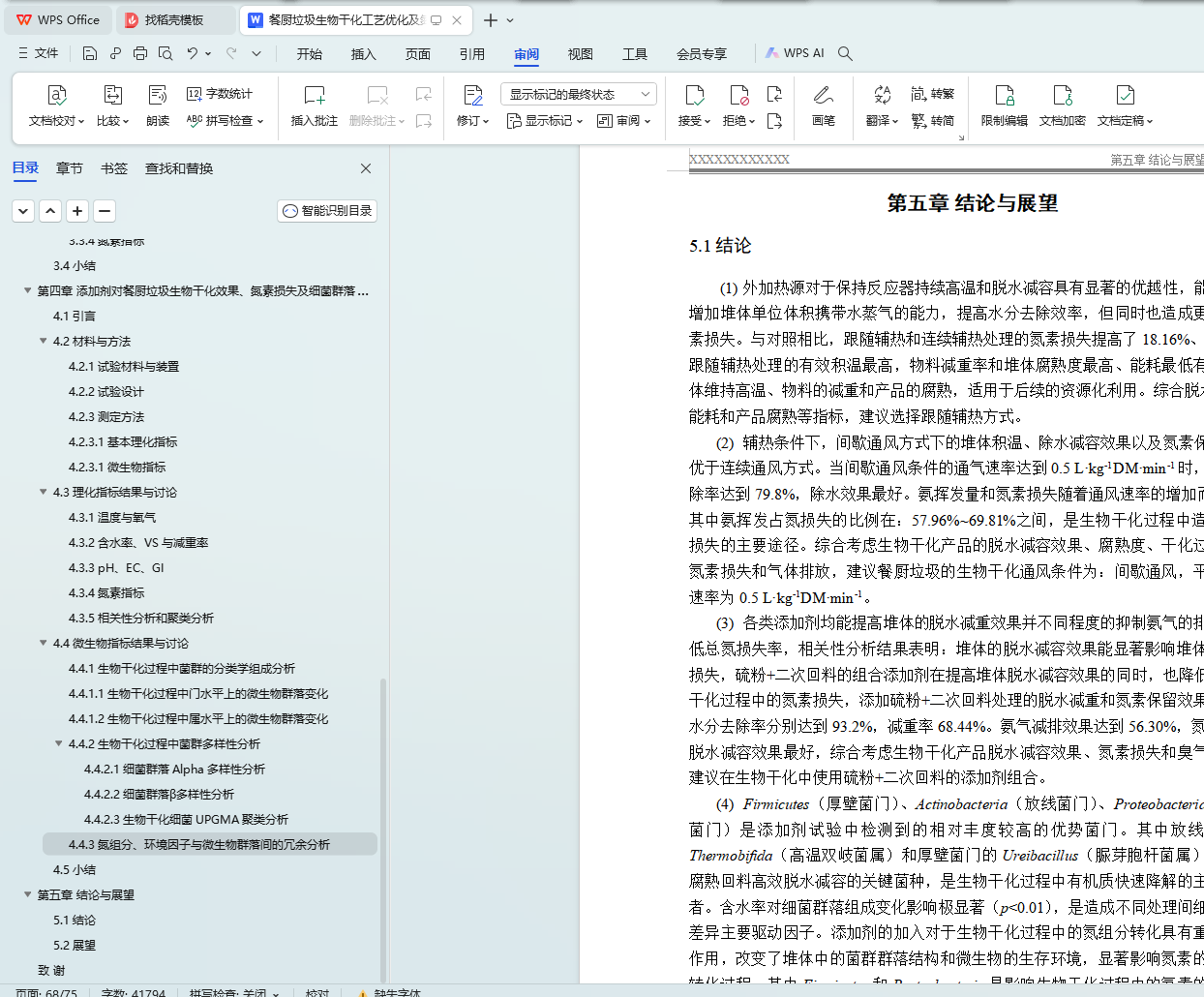Go to previous revision icon
Viewport: 1204px width, 997px height.
774,94
